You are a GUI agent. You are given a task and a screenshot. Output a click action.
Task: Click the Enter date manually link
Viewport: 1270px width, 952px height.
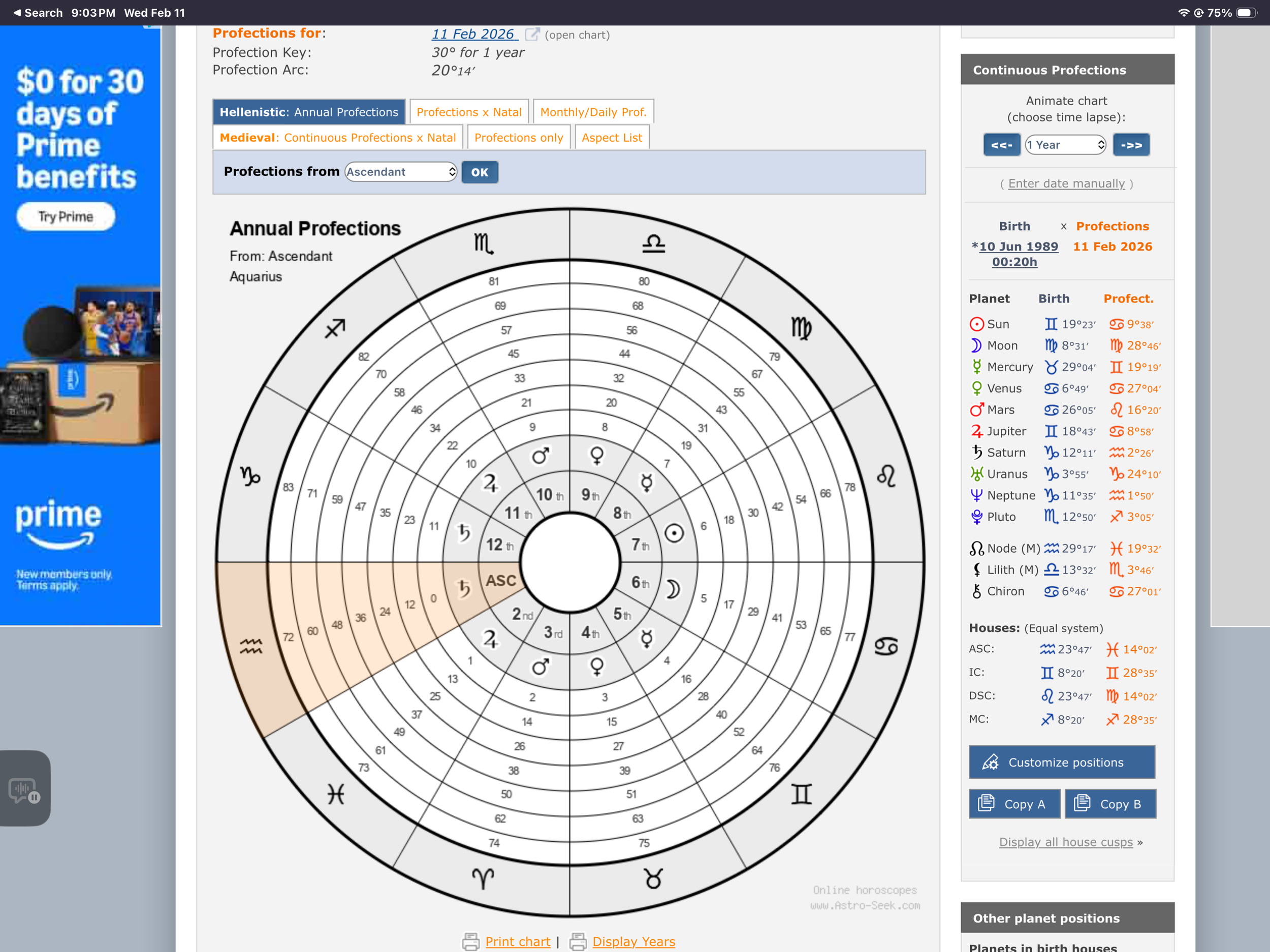[1066, 184]
